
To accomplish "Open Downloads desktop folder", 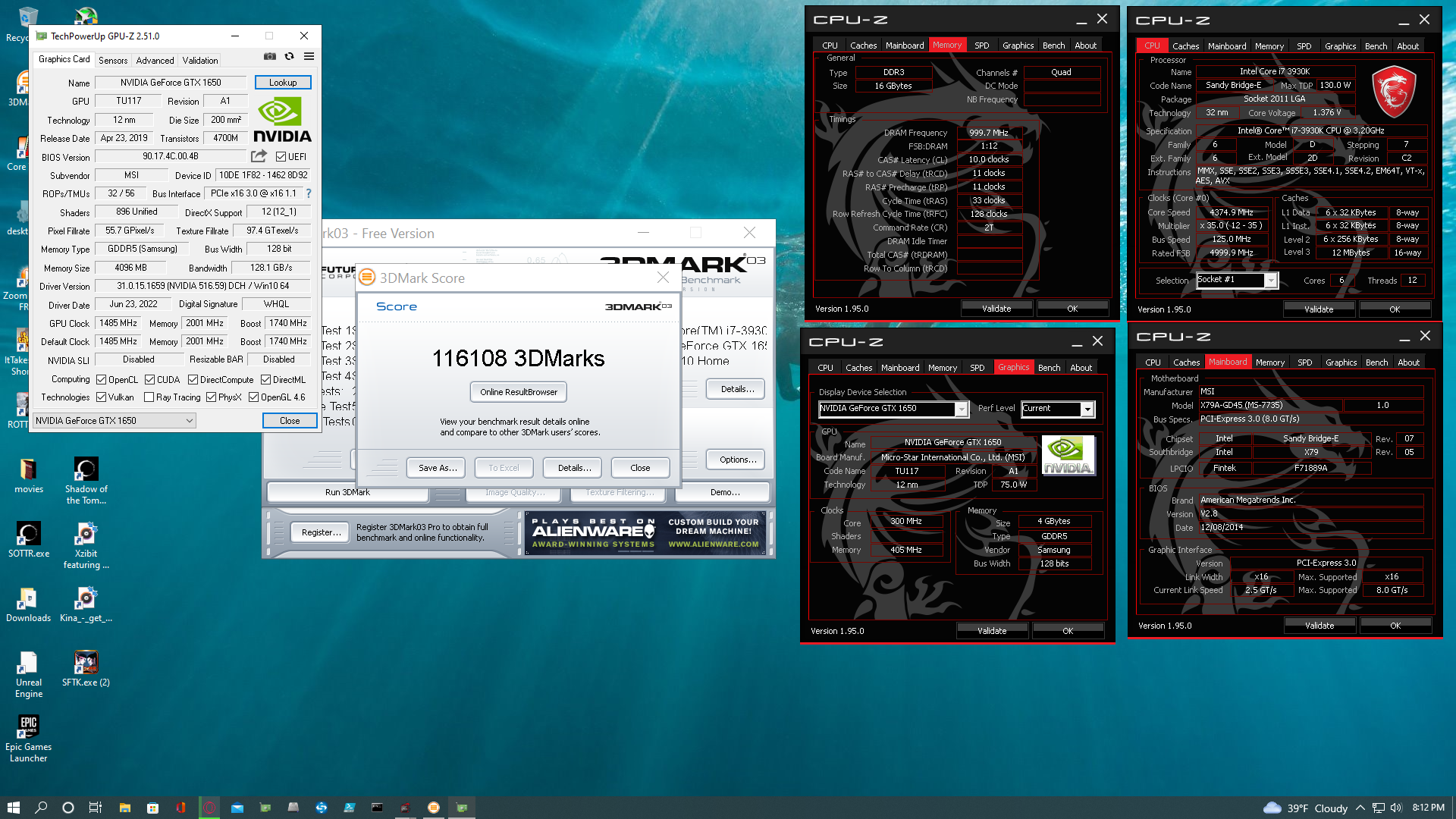I will pos(29,604).
